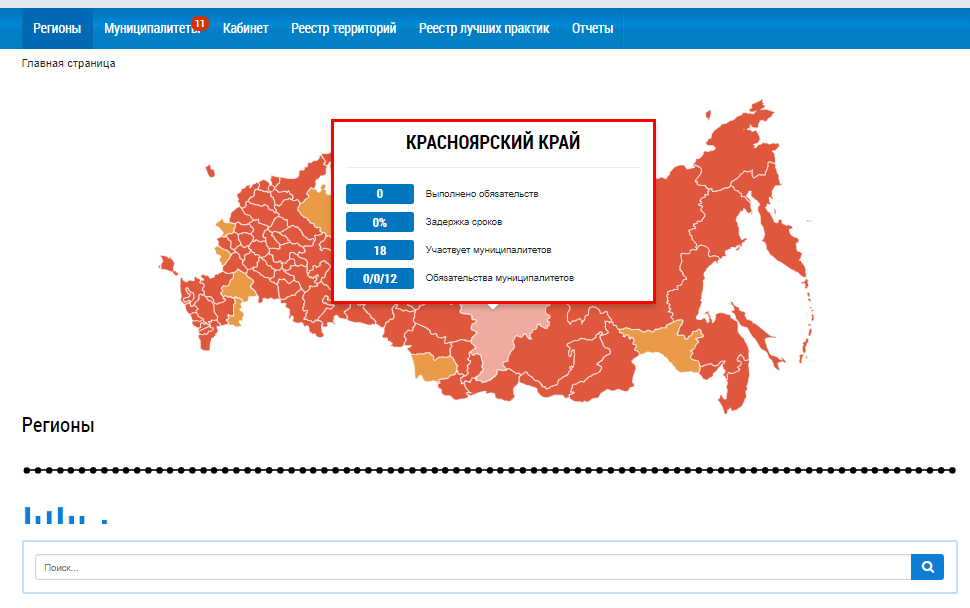This screenshot has height=608, width=970.
Task: Open the Реестр территорий tab
Action: (343, 28)
